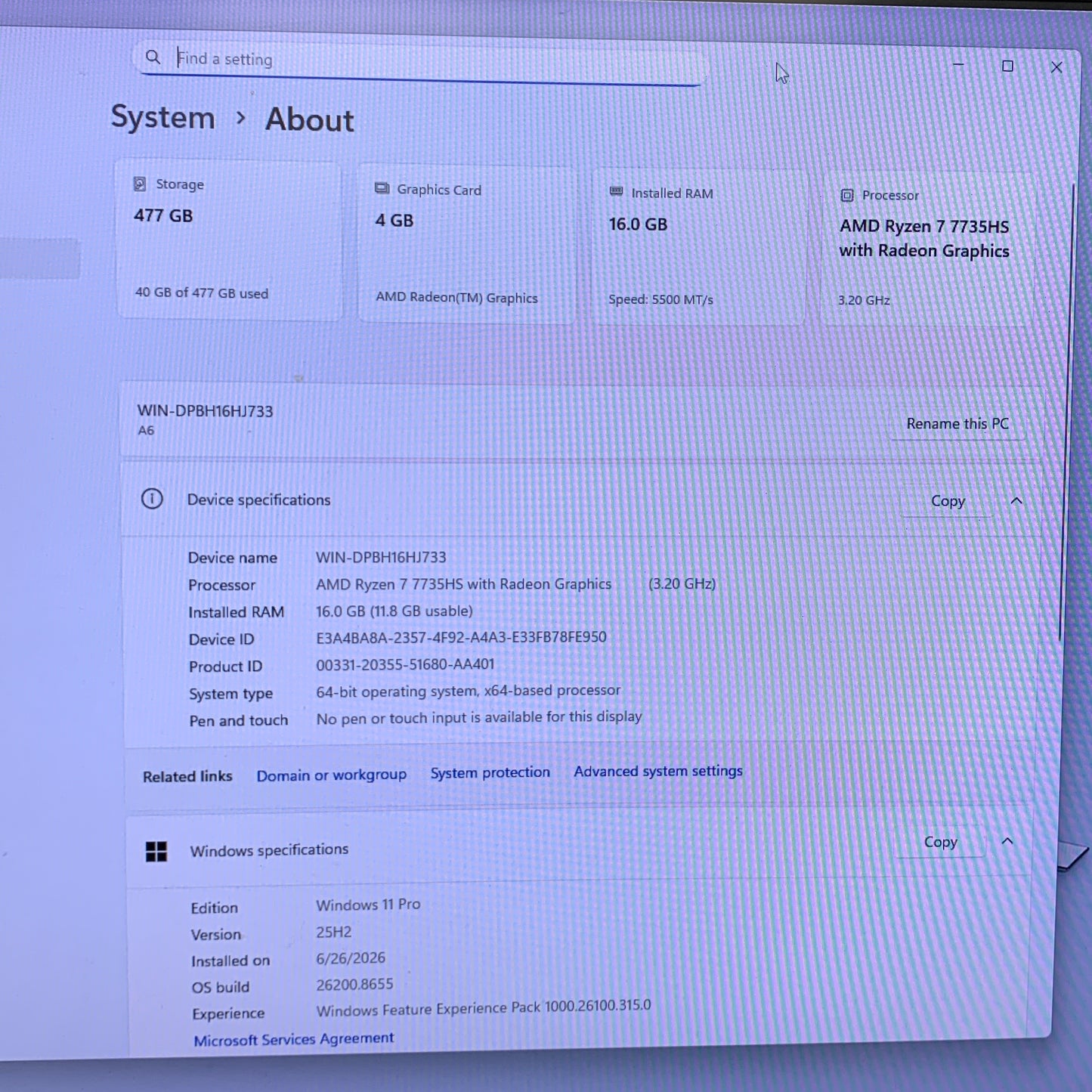Click the No pen or touch input text
The height and width of the screenshot is (1092, 1092).
[479, 717]
